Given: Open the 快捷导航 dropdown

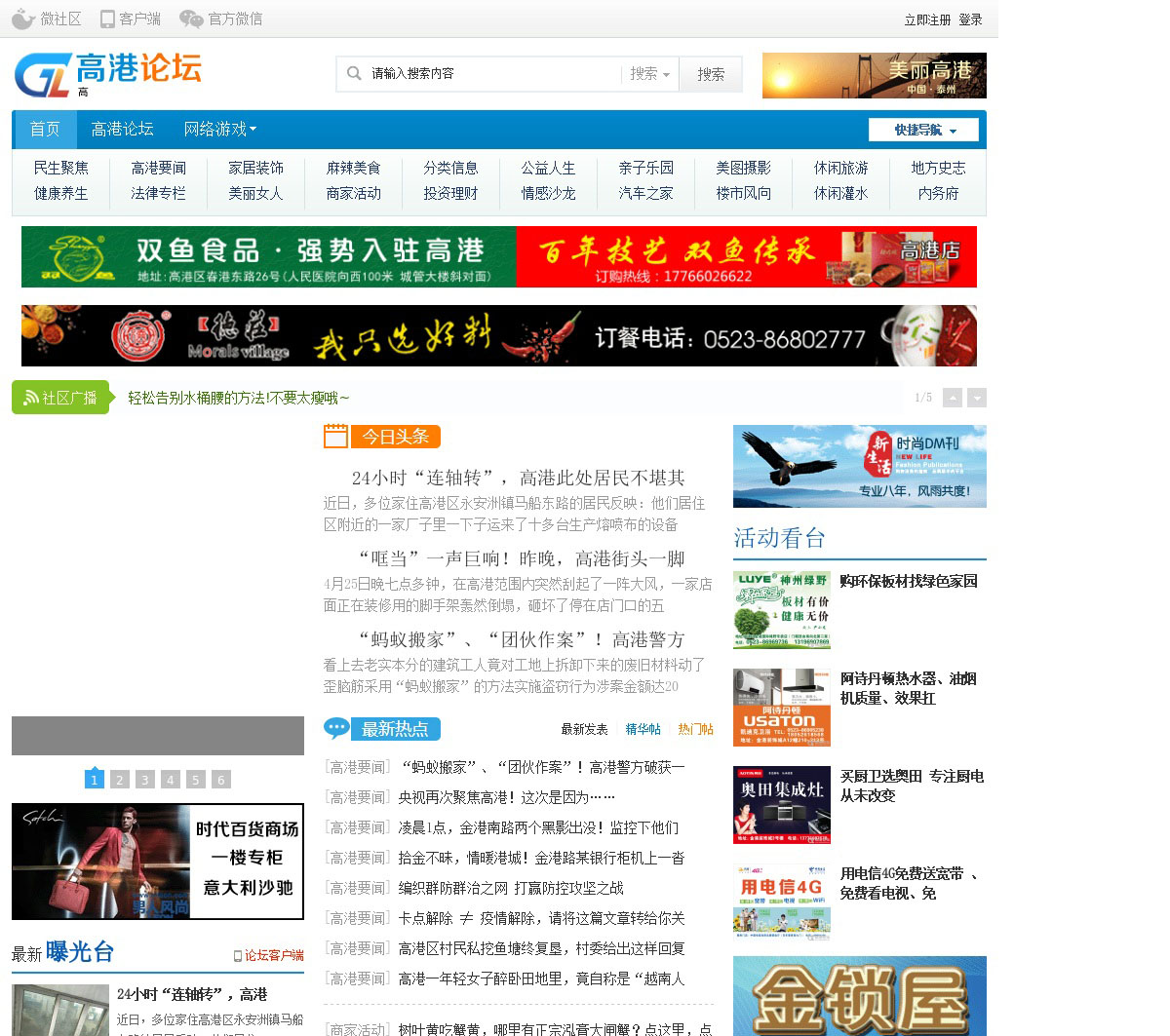Looking at the screenshot, I should tap(925, 130).
